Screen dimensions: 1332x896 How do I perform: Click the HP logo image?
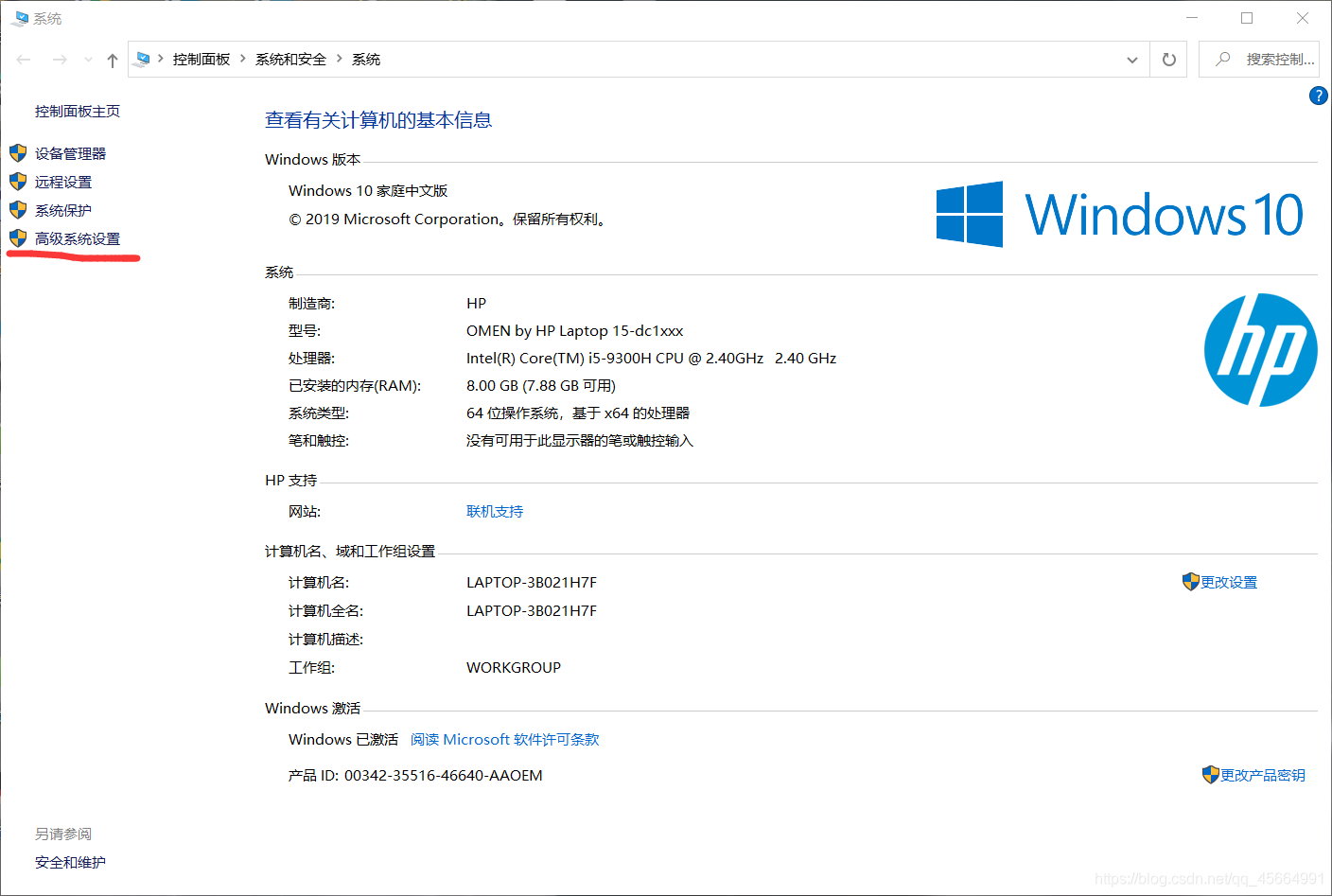point(1260,350)
